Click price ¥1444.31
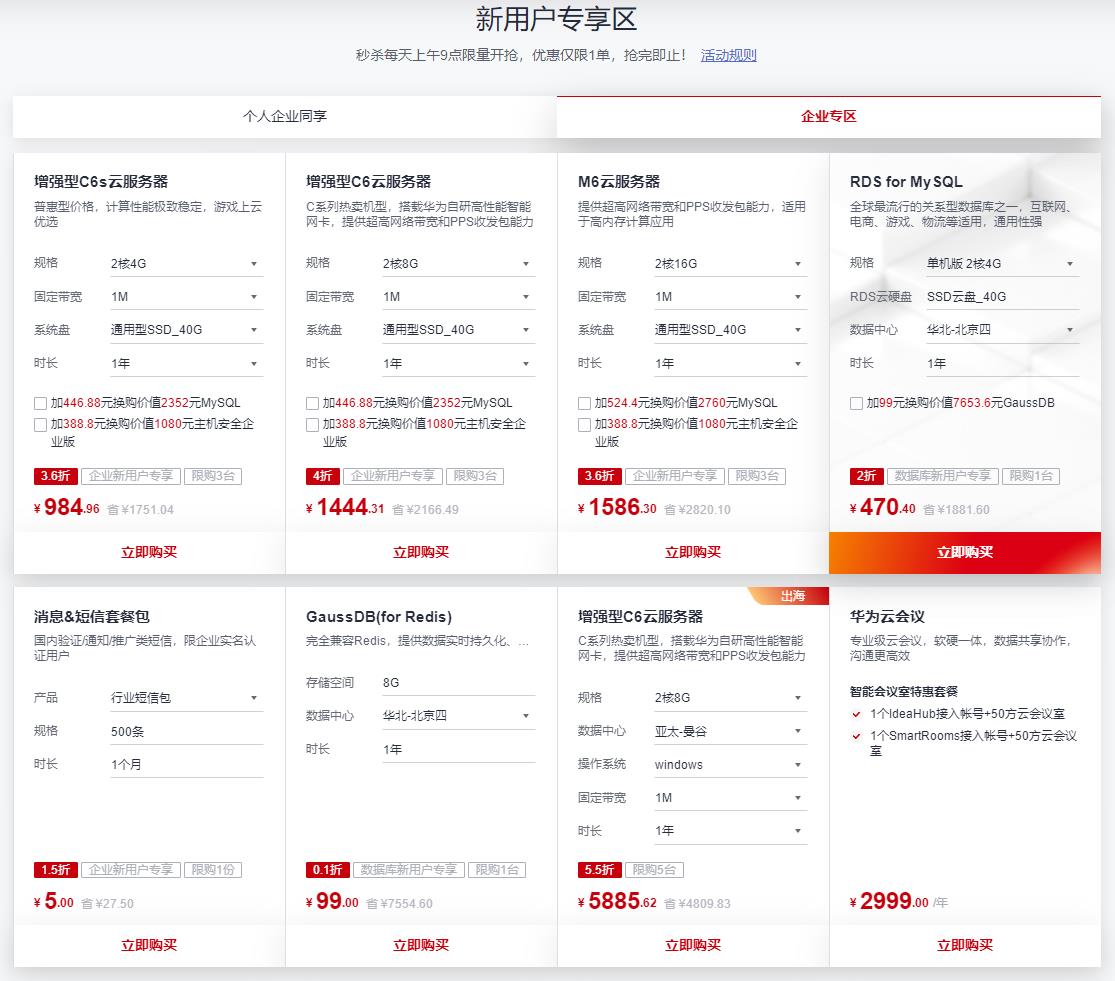This screenshot has width=1115, height=981. 345,508
